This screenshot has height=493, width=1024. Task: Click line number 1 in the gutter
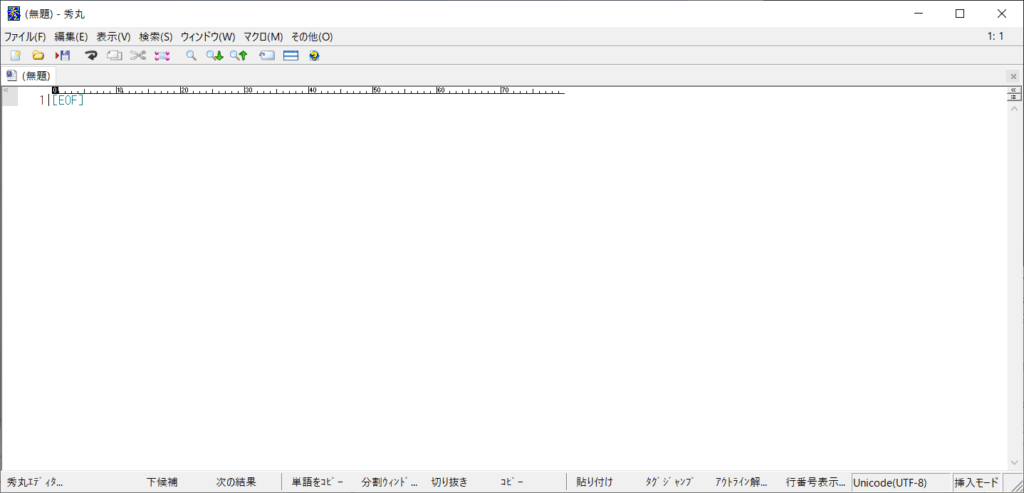(42, 101)
